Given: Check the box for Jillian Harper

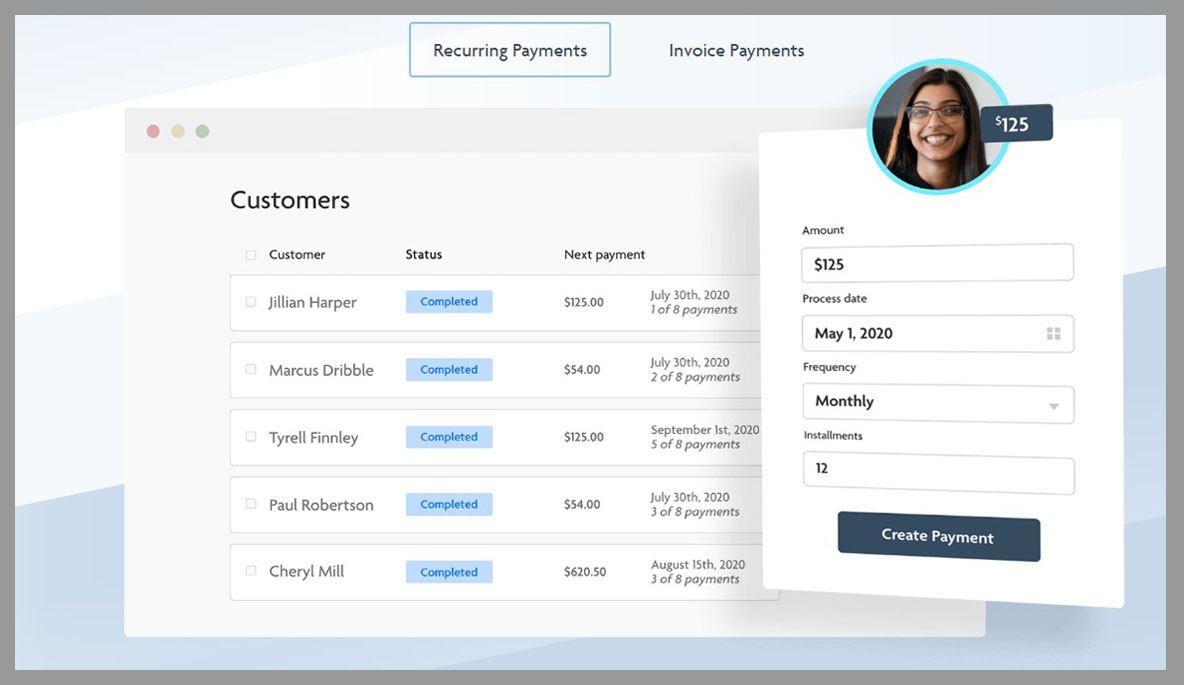Looking at the screenshot, I should [x=251, y=302].
